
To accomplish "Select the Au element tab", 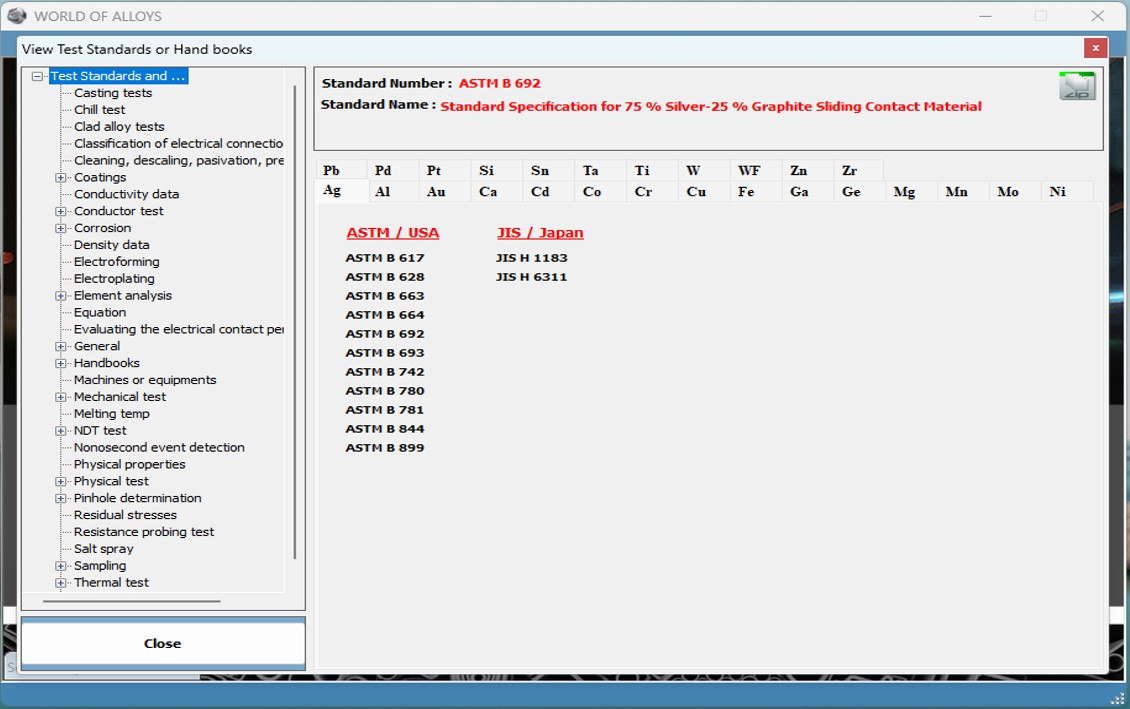I will [x=444, y=192].
